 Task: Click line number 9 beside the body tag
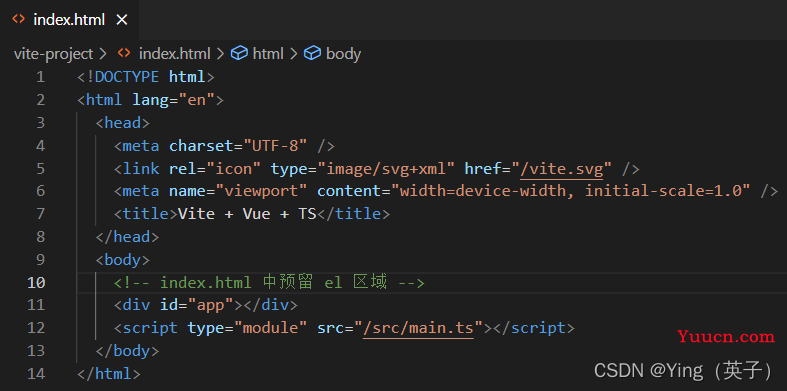coord(41,260)
